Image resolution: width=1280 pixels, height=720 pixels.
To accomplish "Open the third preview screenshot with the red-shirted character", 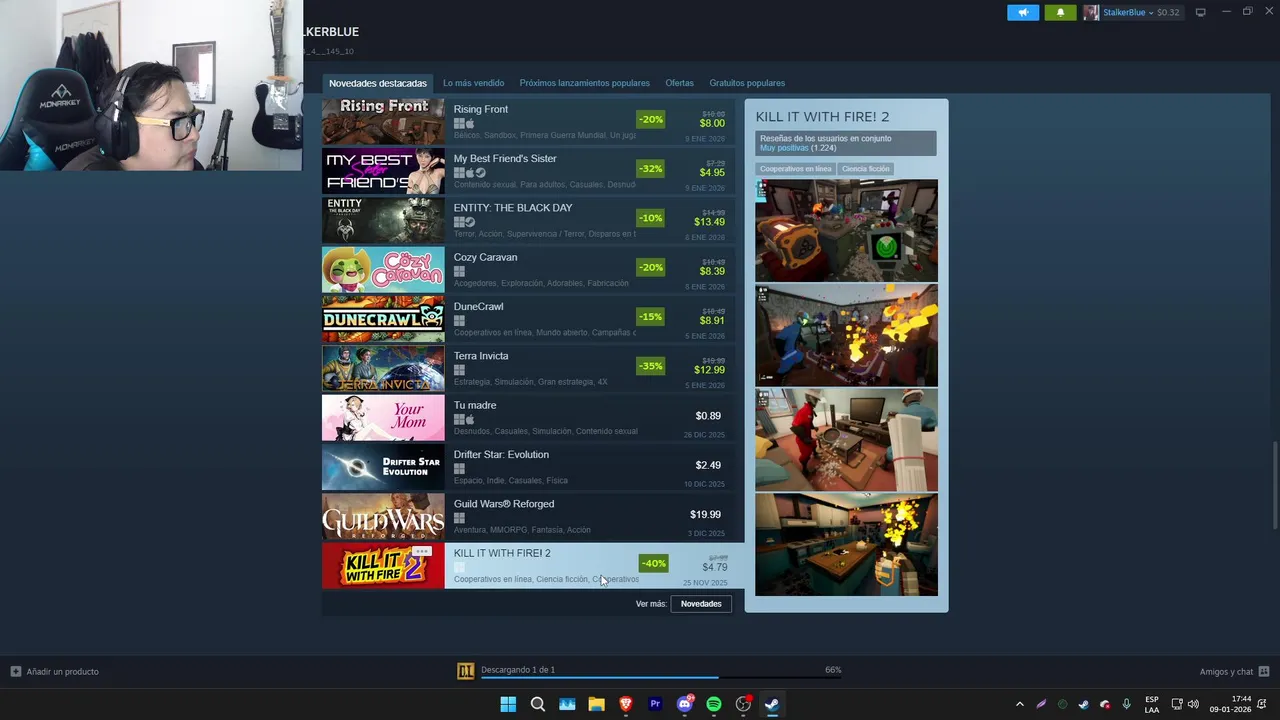I will click(x=846, y=439).
